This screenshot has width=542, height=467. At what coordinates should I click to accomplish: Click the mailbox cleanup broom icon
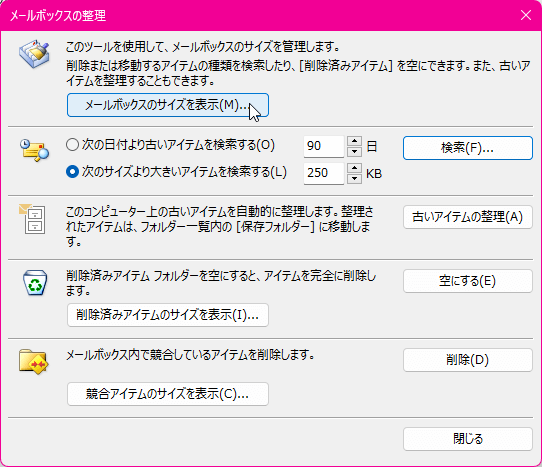tap(34, 54)
